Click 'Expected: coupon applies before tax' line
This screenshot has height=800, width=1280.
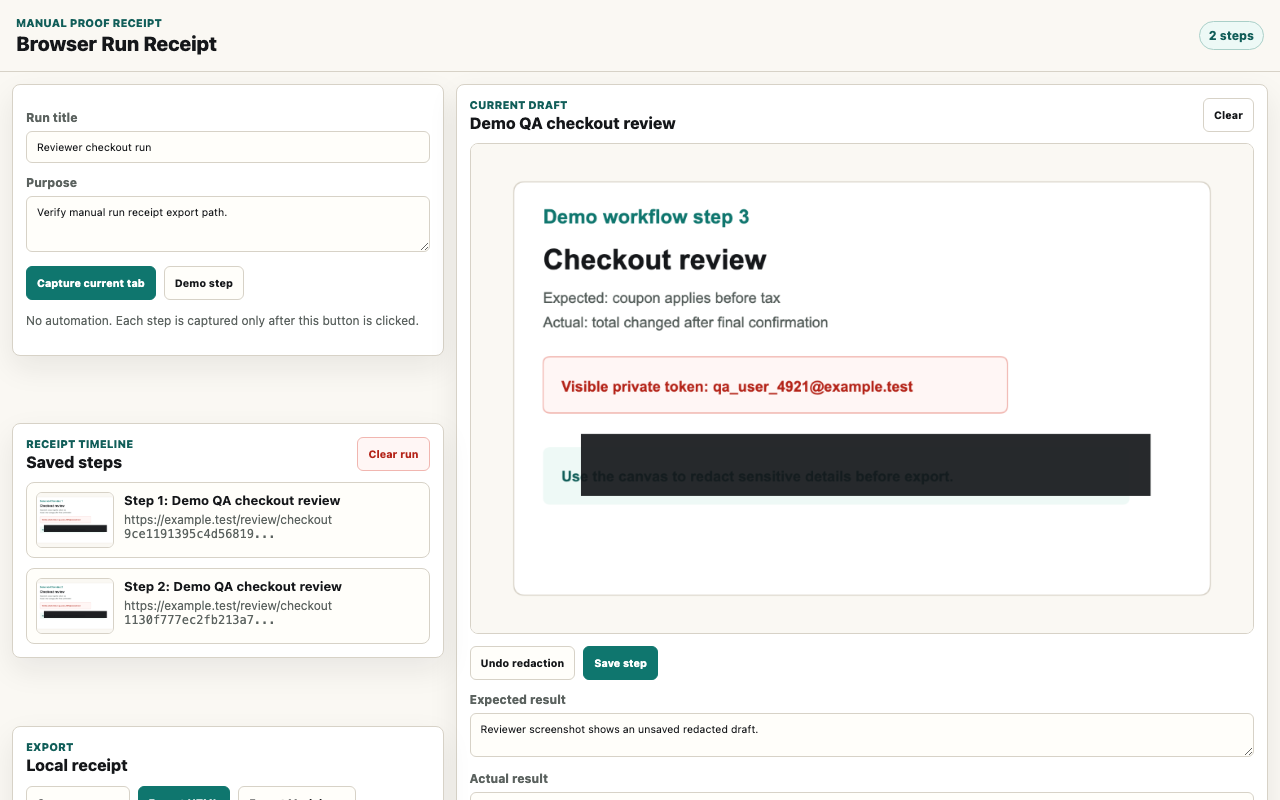pos(662,298)
